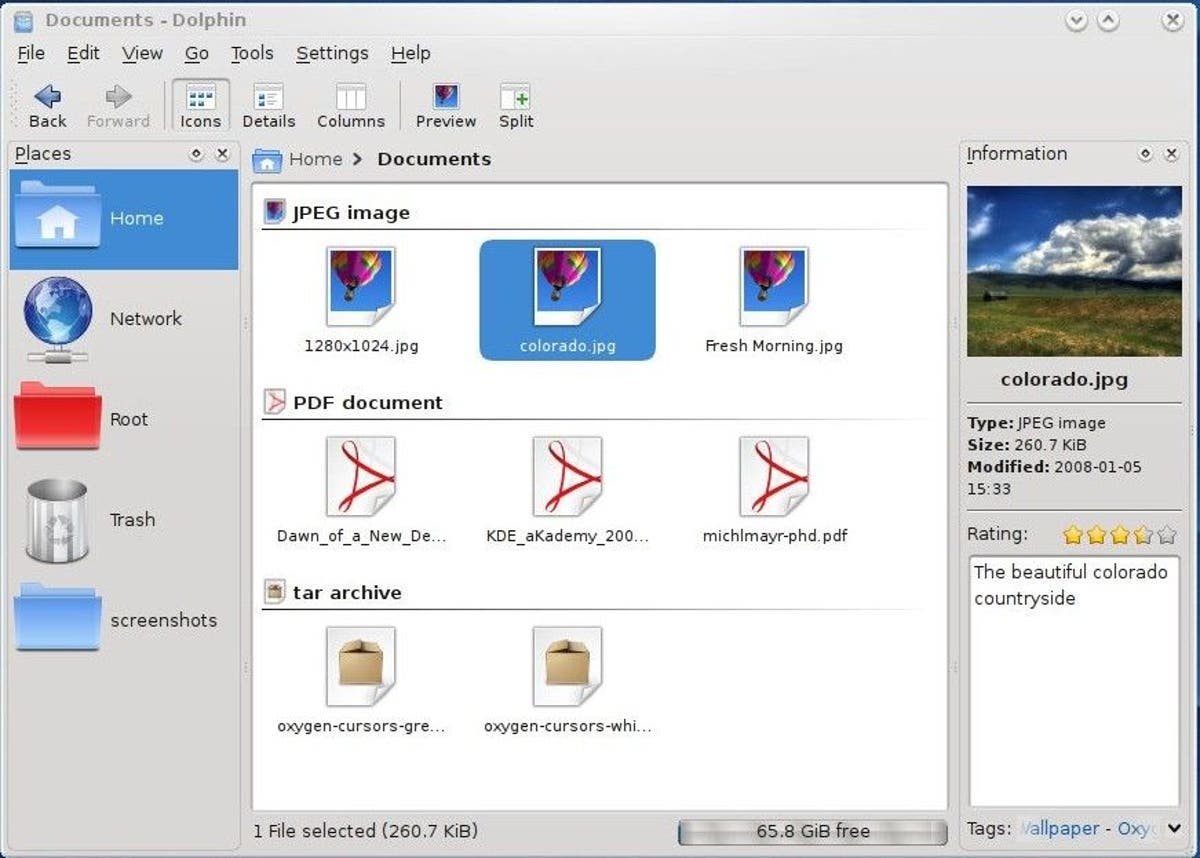This screenshot has height=858, width=1200.
Task: Click the Forward arrow toolbar button
Action: click(118, 106)
